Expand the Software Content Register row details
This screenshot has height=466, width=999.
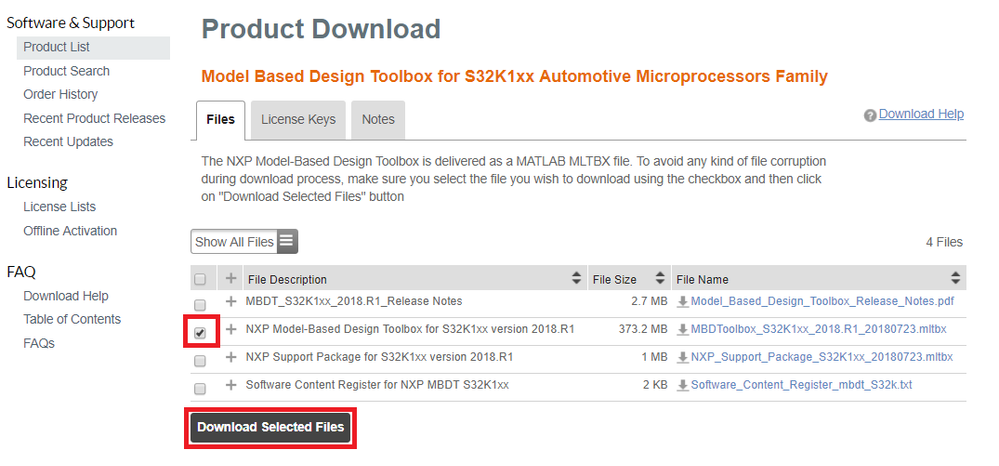pyautogui.click(x=231, y=385)
